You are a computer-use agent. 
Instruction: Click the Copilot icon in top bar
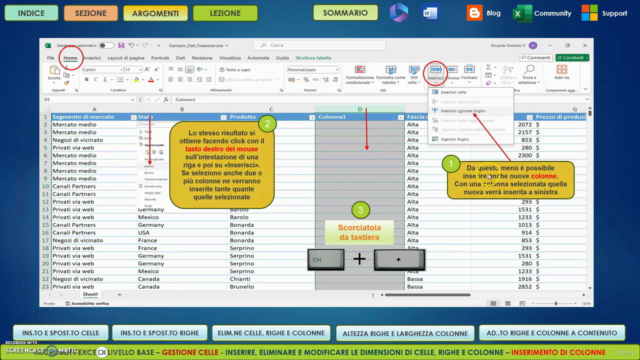tap(399, 13)
